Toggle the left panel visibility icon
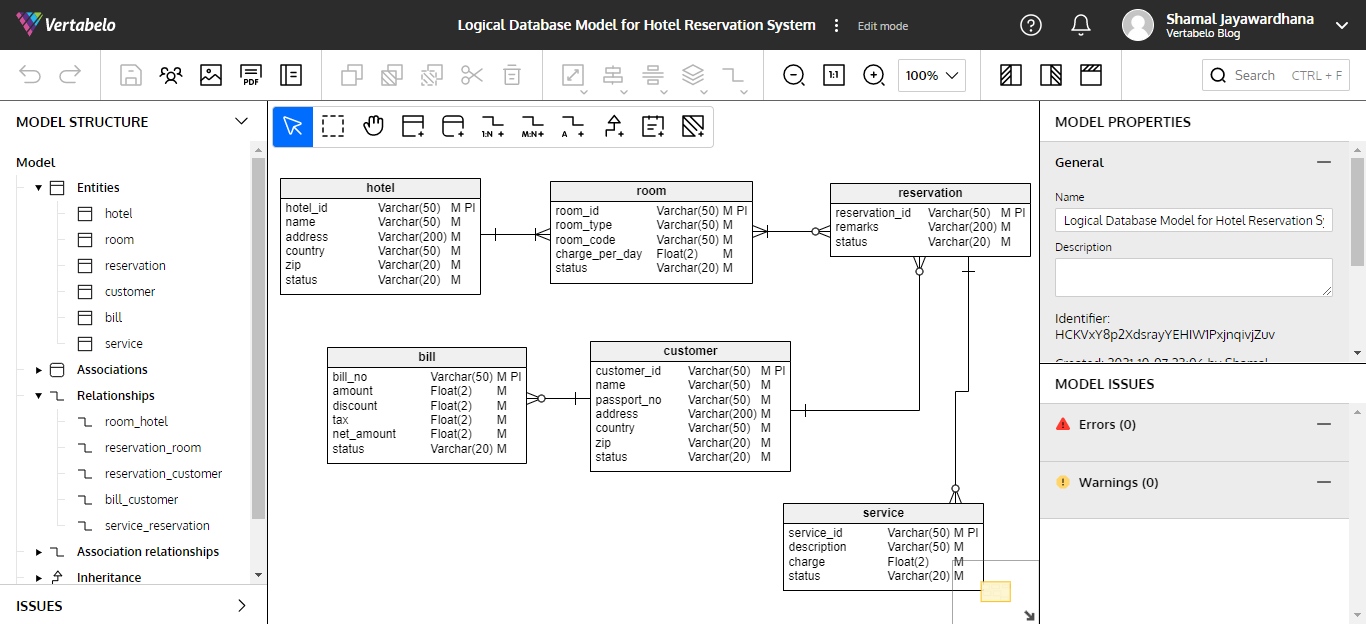This screenshot has width=1366, height=624. click(x=1011, y=75)
